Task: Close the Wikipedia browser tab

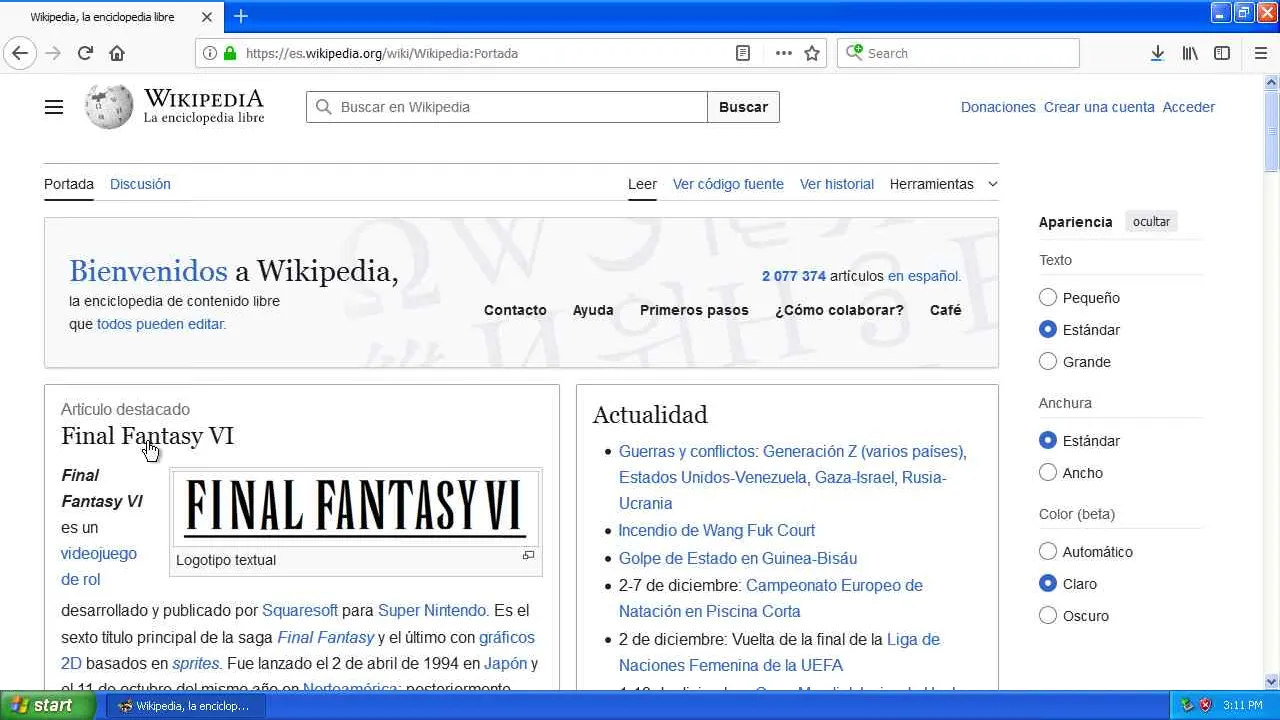Action: coord(207,17)
